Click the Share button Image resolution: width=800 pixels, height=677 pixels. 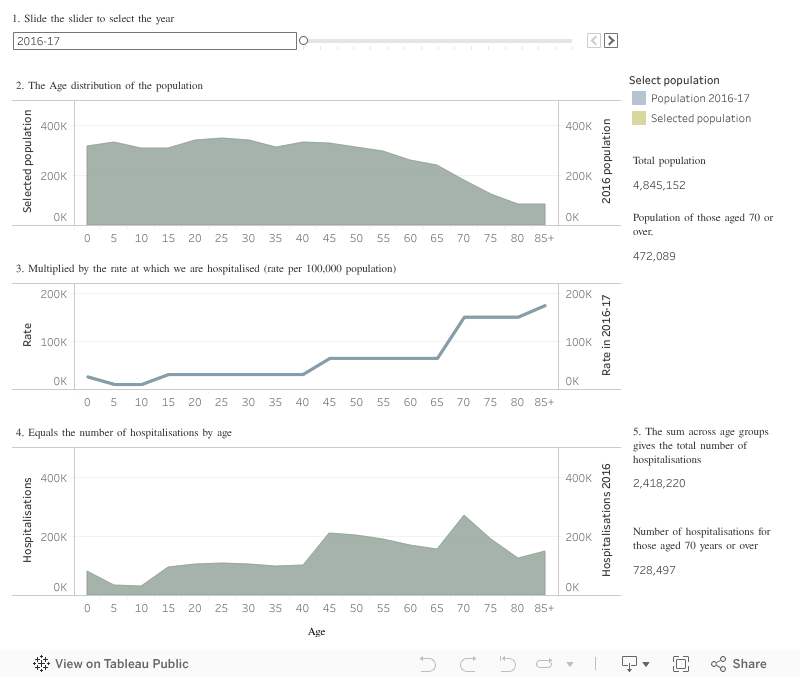point(738,663)
